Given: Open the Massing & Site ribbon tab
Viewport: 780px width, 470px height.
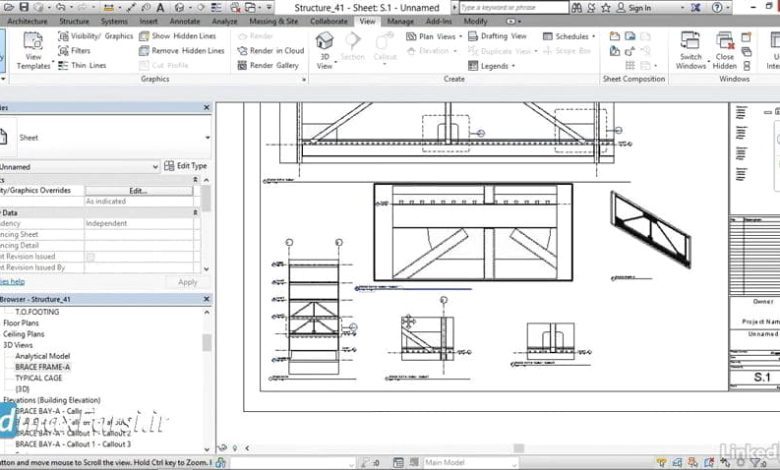Looking at the screenshot, I should click(273, 21).
